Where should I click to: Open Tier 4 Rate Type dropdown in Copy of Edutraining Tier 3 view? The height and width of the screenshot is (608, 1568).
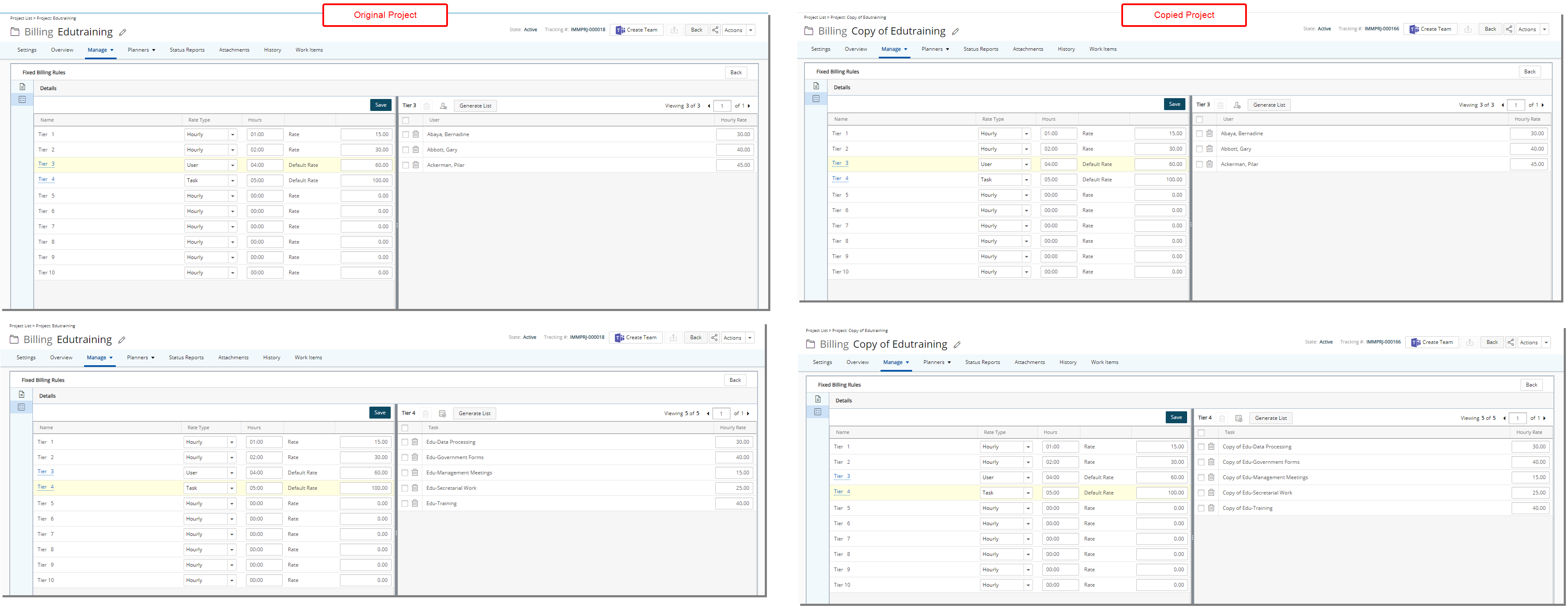tap(1026, 180)
